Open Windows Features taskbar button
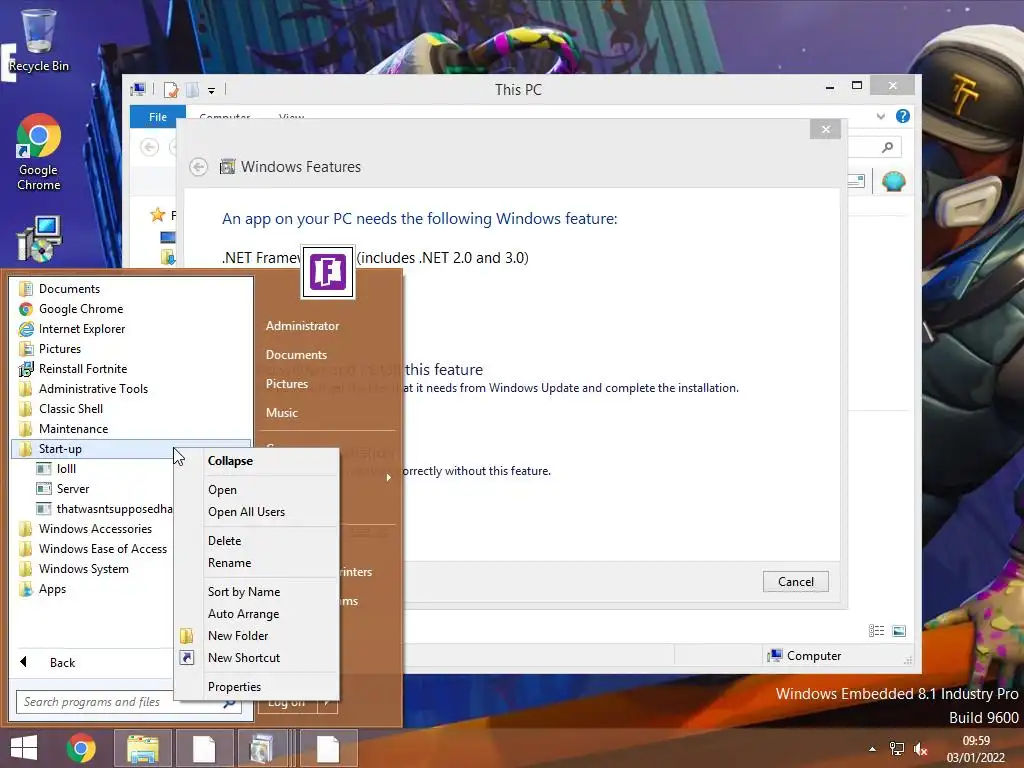Screen dimensions: 1024x768 coord(264,748)
